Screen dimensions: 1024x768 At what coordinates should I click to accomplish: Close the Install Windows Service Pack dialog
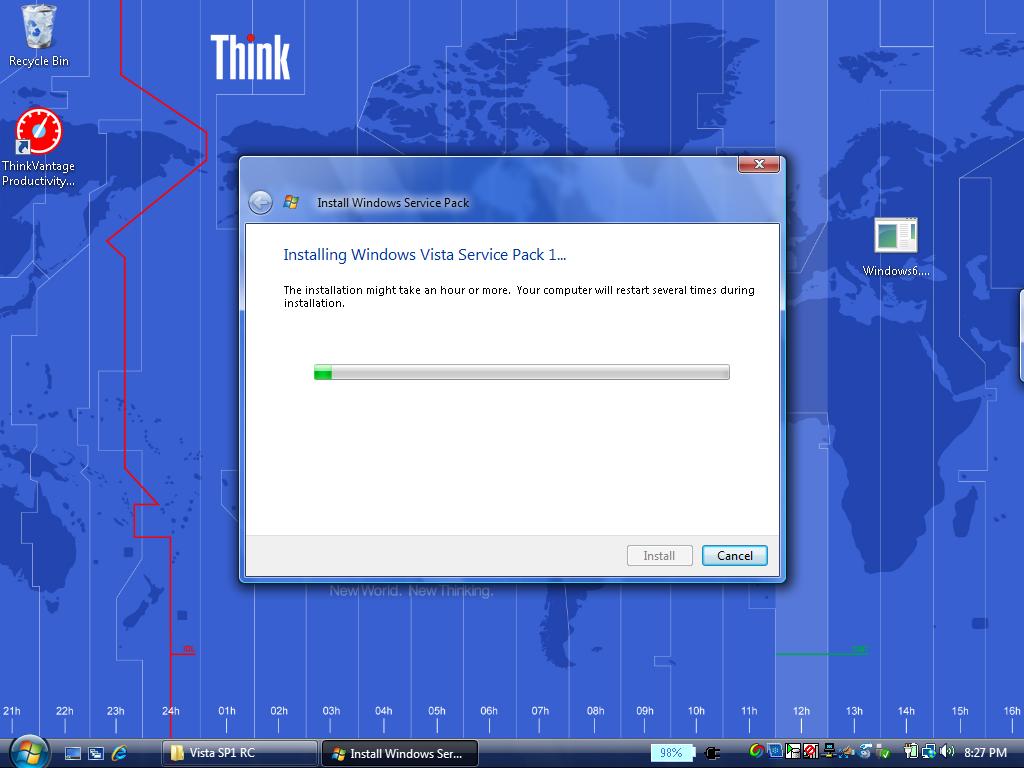(x=759, y=165)
